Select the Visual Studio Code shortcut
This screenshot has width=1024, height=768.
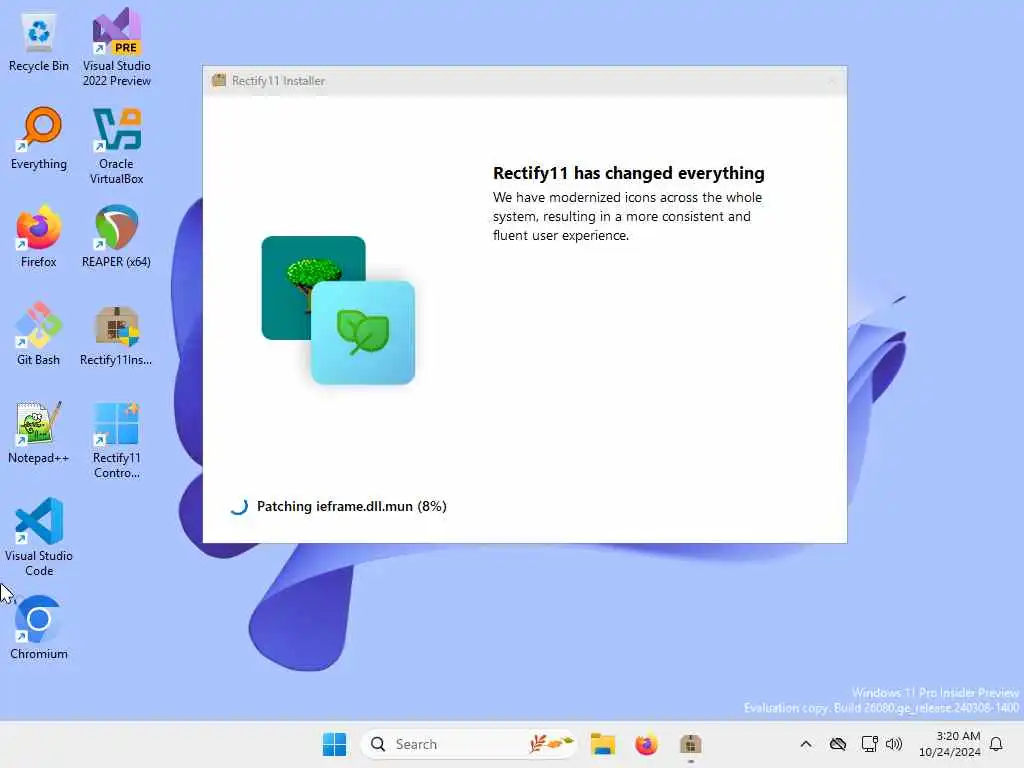click(x=39, y=537)
